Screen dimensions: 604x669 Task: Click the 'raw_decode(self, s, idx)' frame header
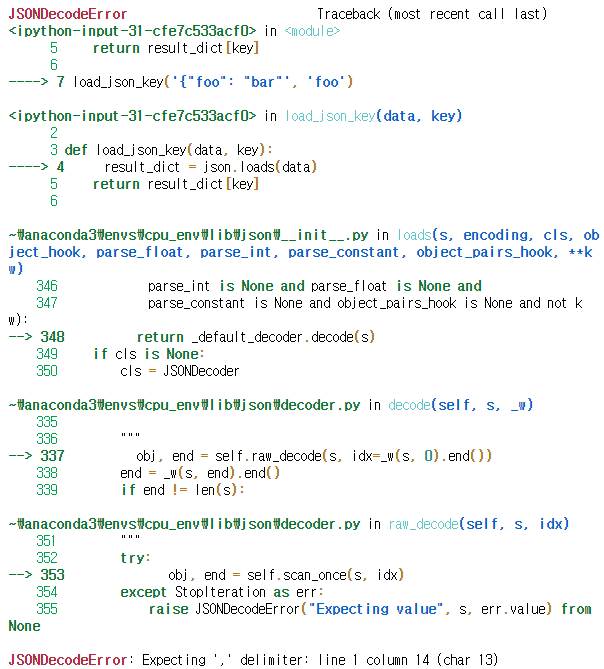479,524
